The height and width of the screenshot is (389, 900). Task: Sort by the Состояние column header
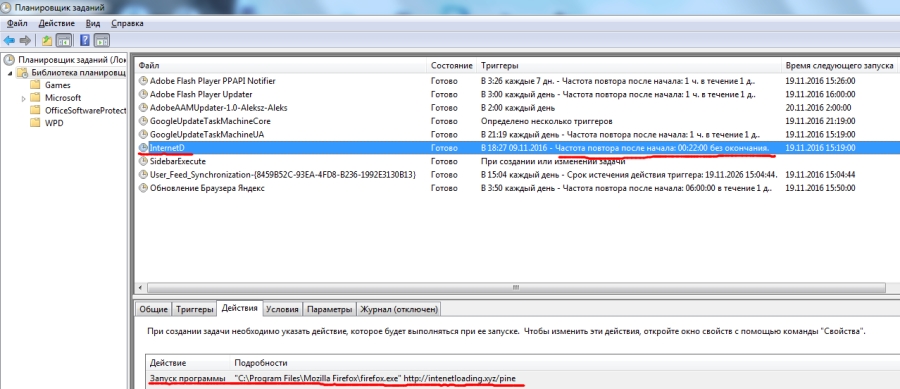[452, 65]
